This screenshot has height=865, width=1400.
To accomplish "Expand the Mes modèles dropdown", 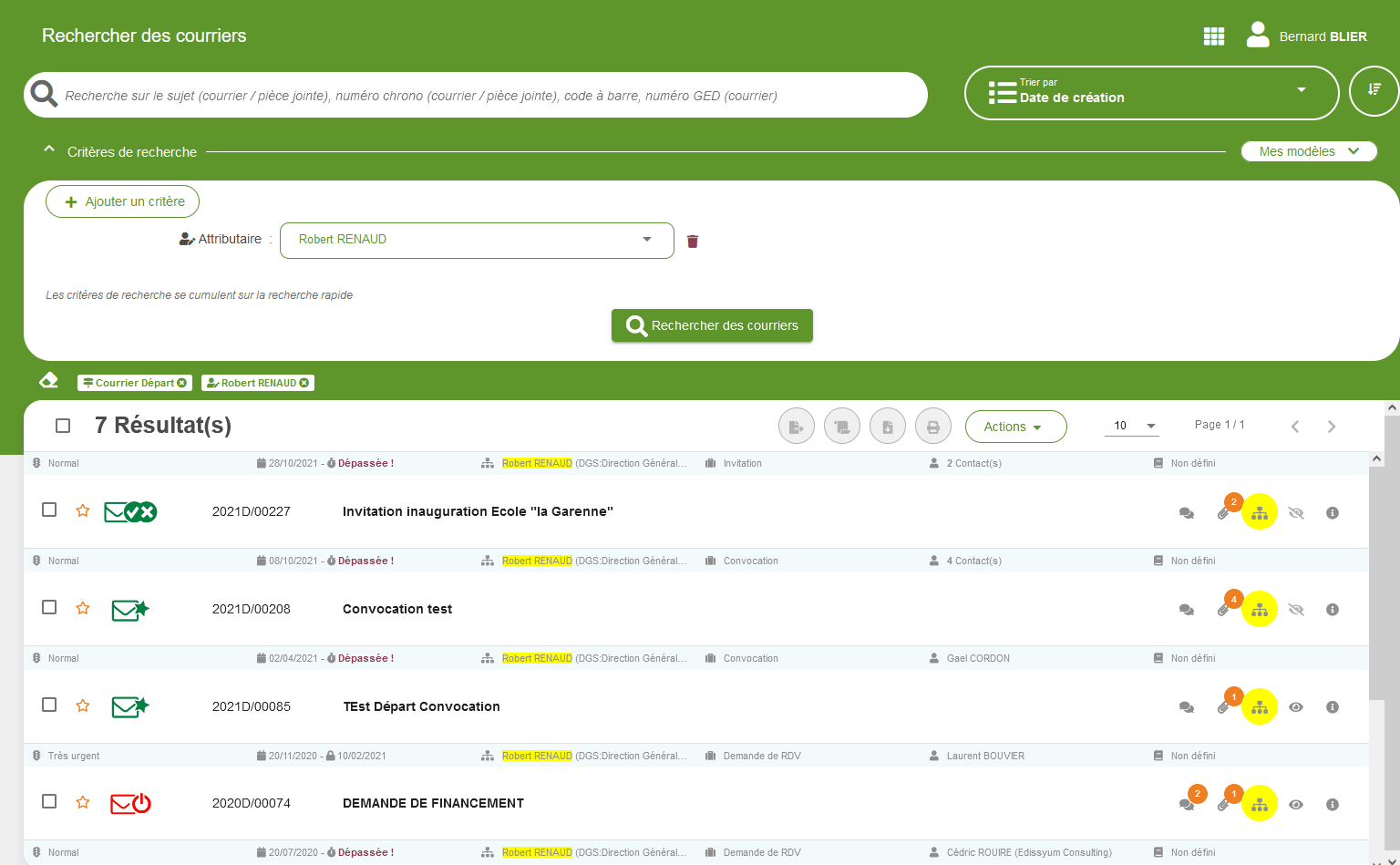I will [1308, 151].
